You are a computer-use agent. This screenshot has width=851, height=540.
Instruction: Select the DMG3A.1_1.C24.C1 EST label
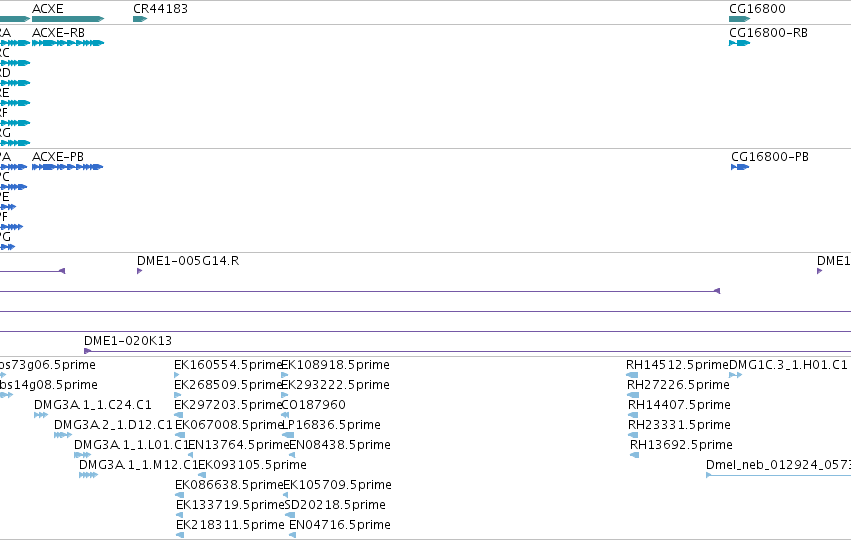tap(93, 405)
